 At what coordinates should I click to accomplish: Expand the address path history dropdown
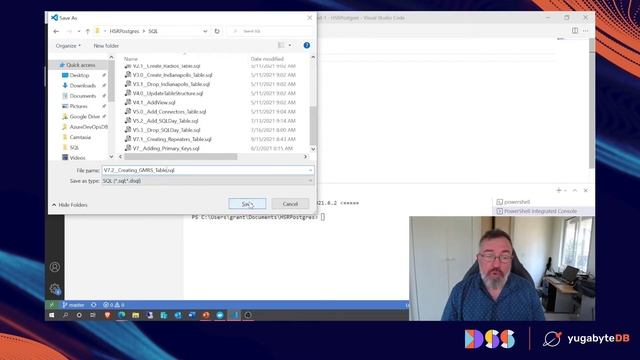click(205, 31)
